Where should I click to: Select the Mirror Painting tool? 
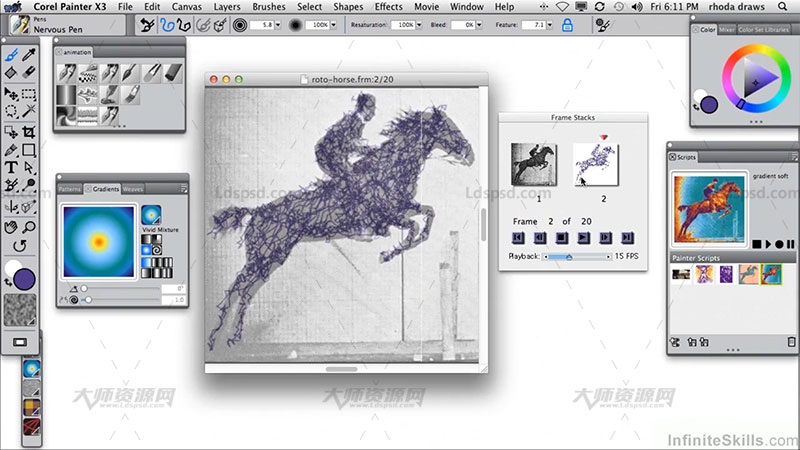click(x=11, y=207)
